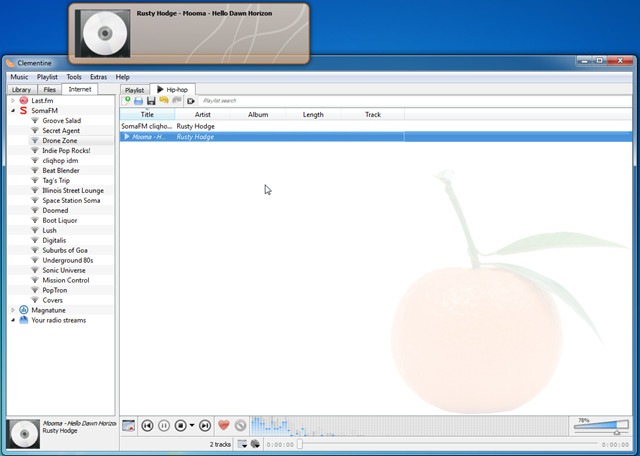Select Space Station Soma stream
Image resolution: width=640 pixels, height=456 pixels.
click(x=71, y=200)
